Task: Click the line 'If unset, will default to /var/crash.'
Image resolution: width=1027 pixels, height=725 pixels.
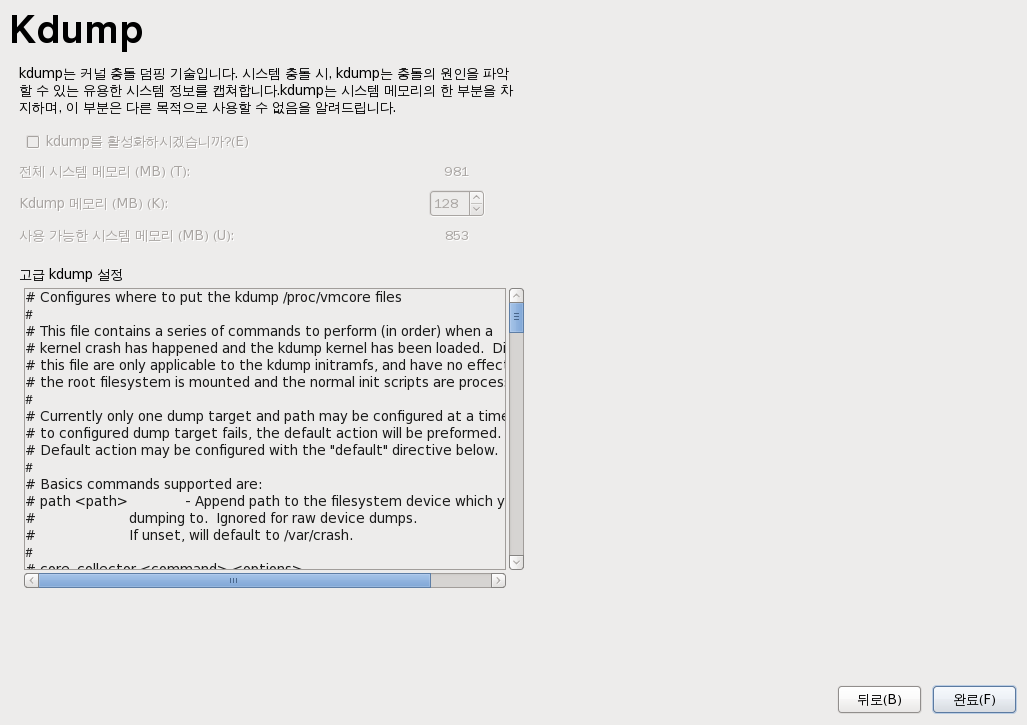Action: click(x=241, y=536)
